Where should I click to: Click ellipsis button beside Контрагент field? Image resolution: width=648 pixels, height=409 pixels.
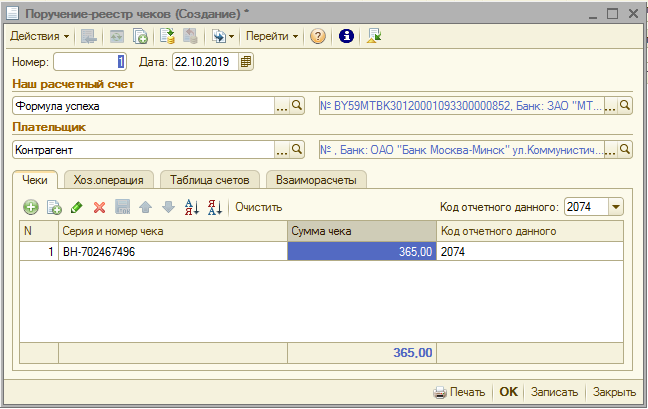tap(281, 150)
